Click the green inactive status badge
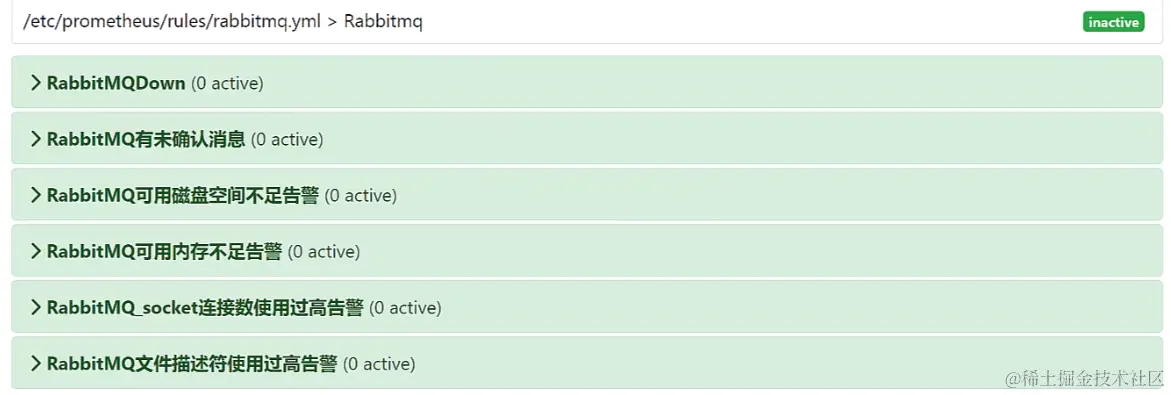 1113,22
